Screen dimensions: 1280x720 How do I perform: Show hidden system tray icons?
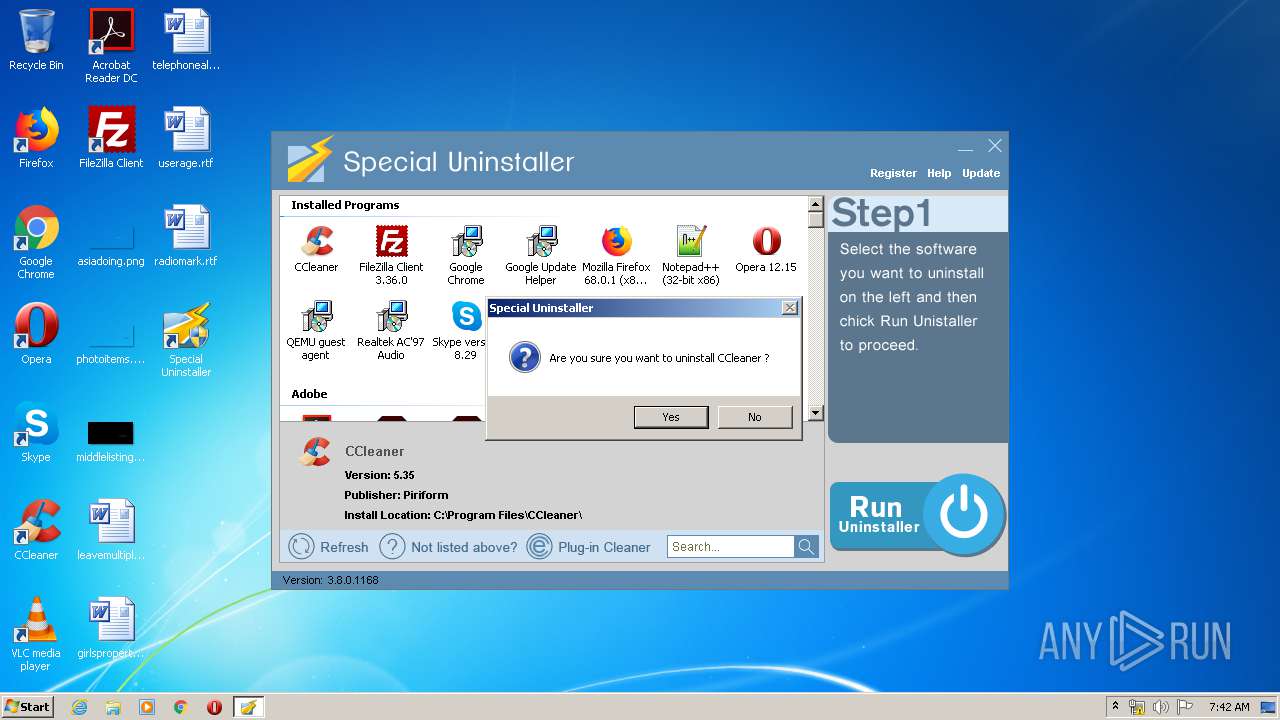coord(1115,707)
